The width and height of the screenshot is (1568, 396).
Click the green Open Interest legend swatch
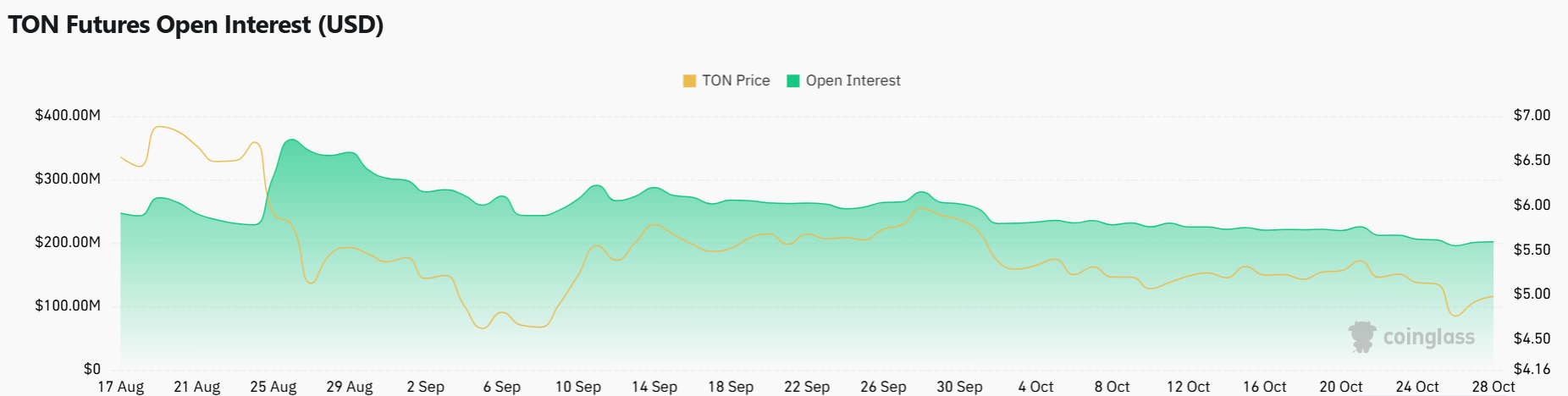[793, 81]
